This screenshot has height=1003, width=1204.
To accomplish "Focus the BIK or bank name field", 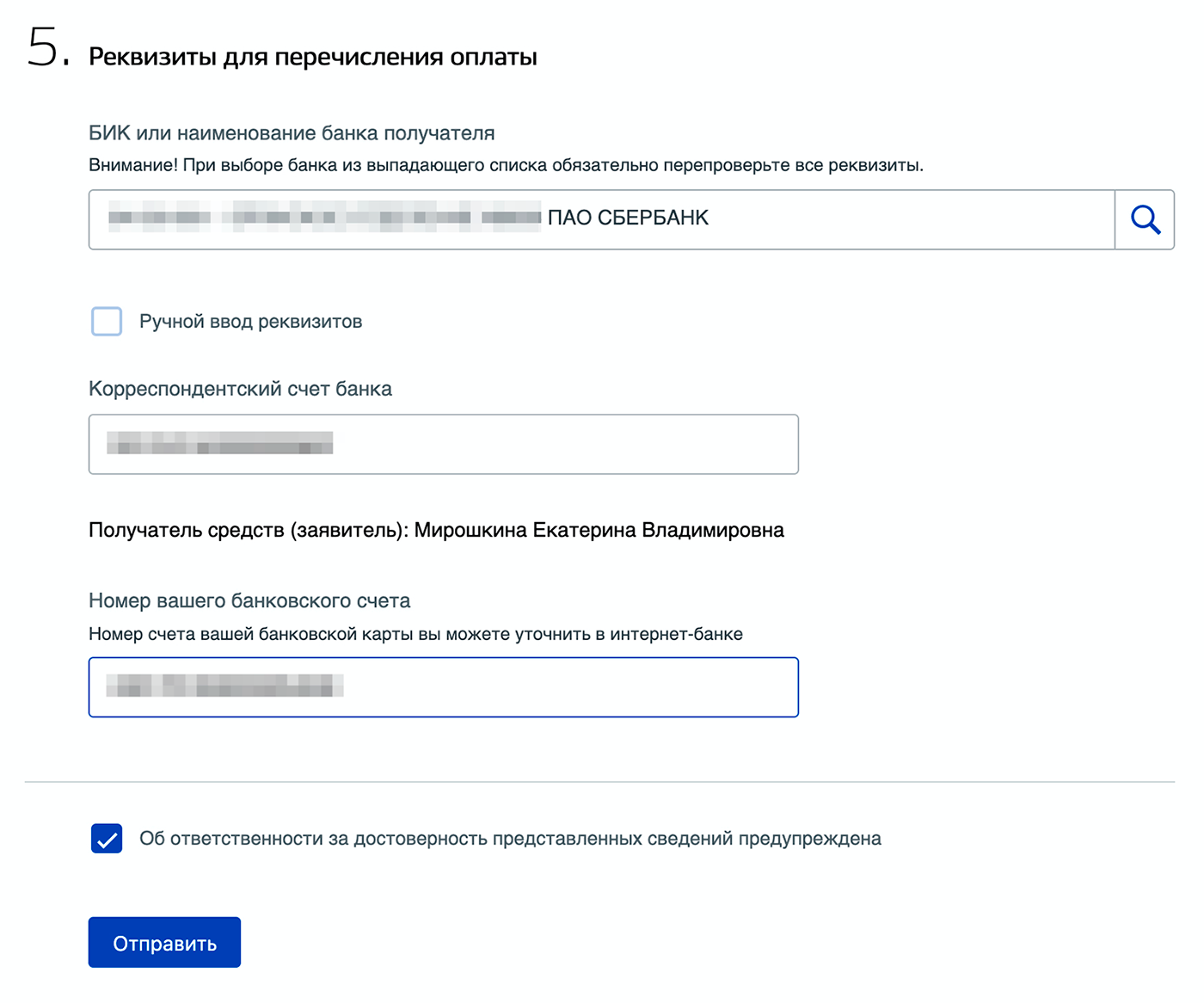I will click(x=602, y=220).
